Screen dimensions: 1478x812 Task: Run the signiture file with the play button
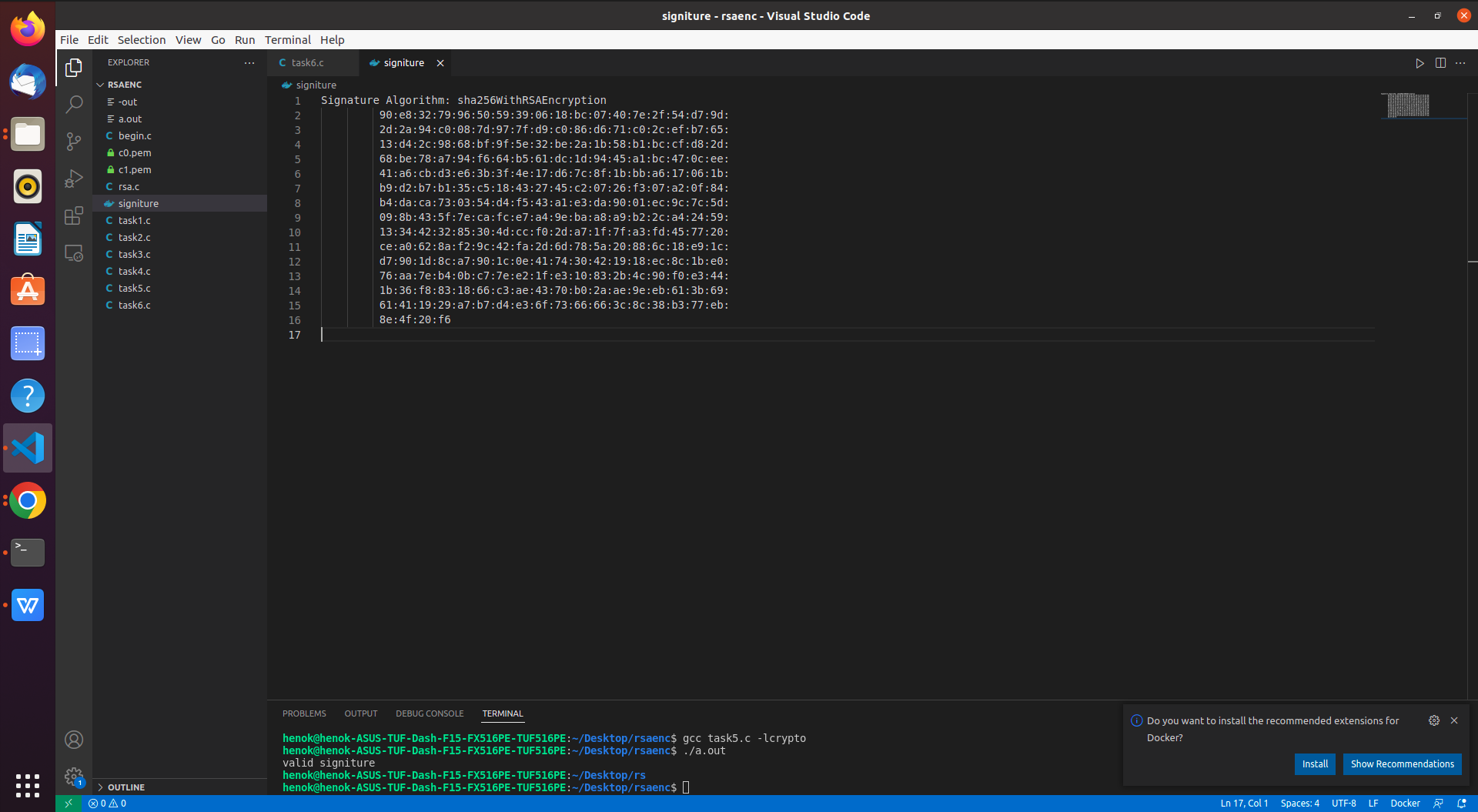[x=1419, y=64]
